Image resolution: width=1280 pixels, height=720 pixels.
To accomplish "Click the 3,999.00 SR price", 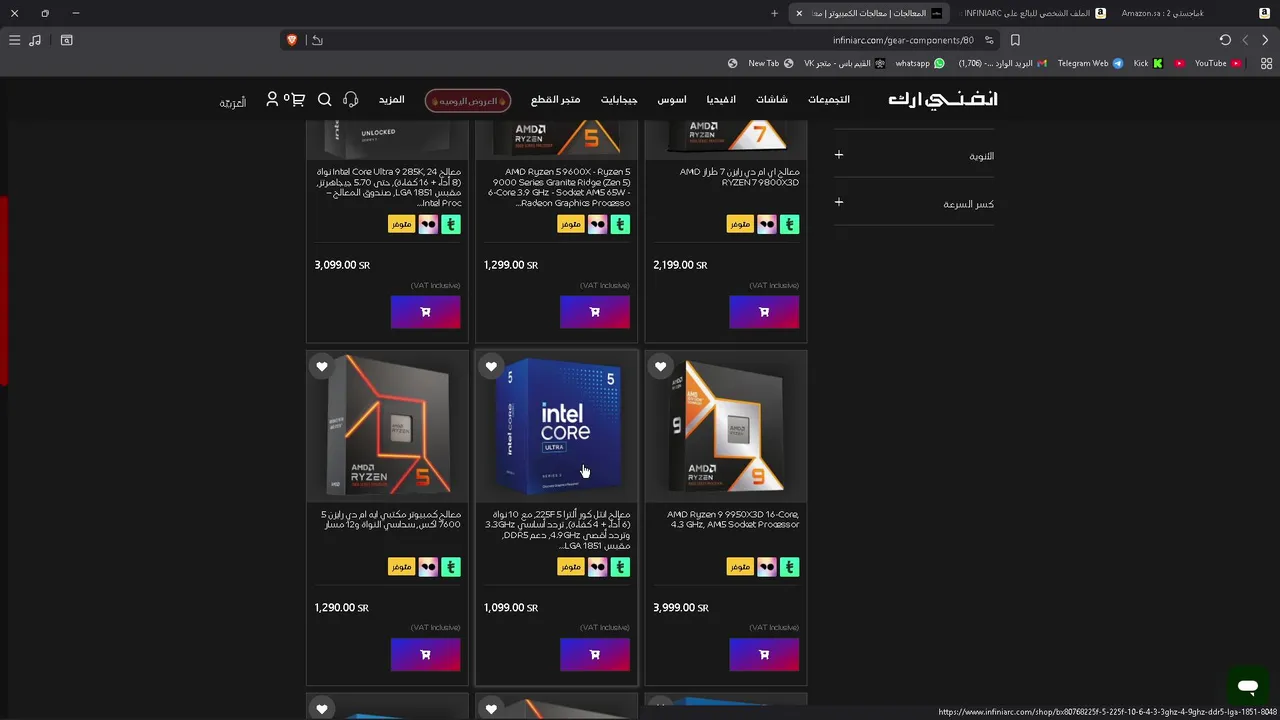I will (x=680, y=607).
